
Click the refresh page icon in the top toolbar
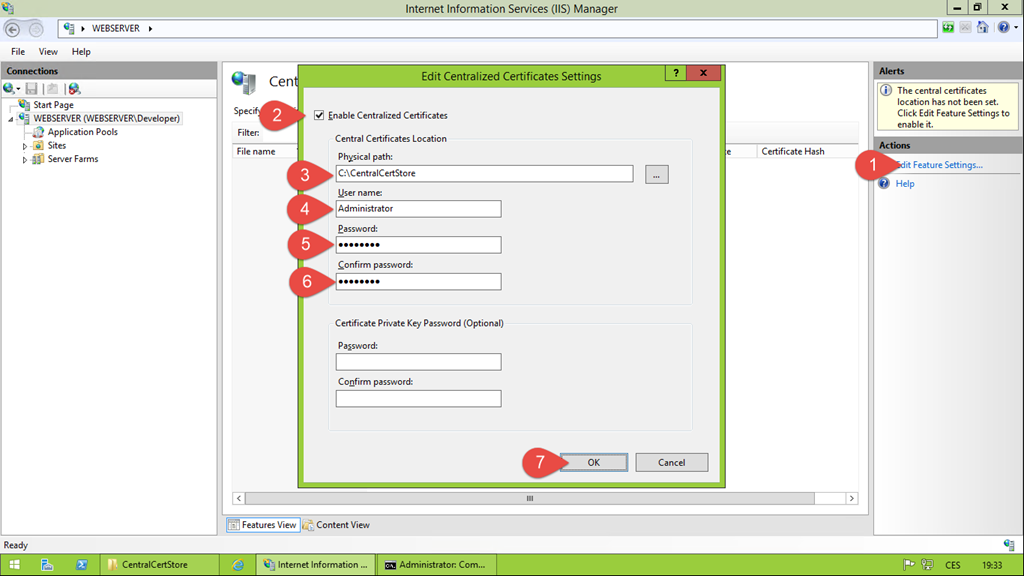pyautogui.click(x=948, y=27)
